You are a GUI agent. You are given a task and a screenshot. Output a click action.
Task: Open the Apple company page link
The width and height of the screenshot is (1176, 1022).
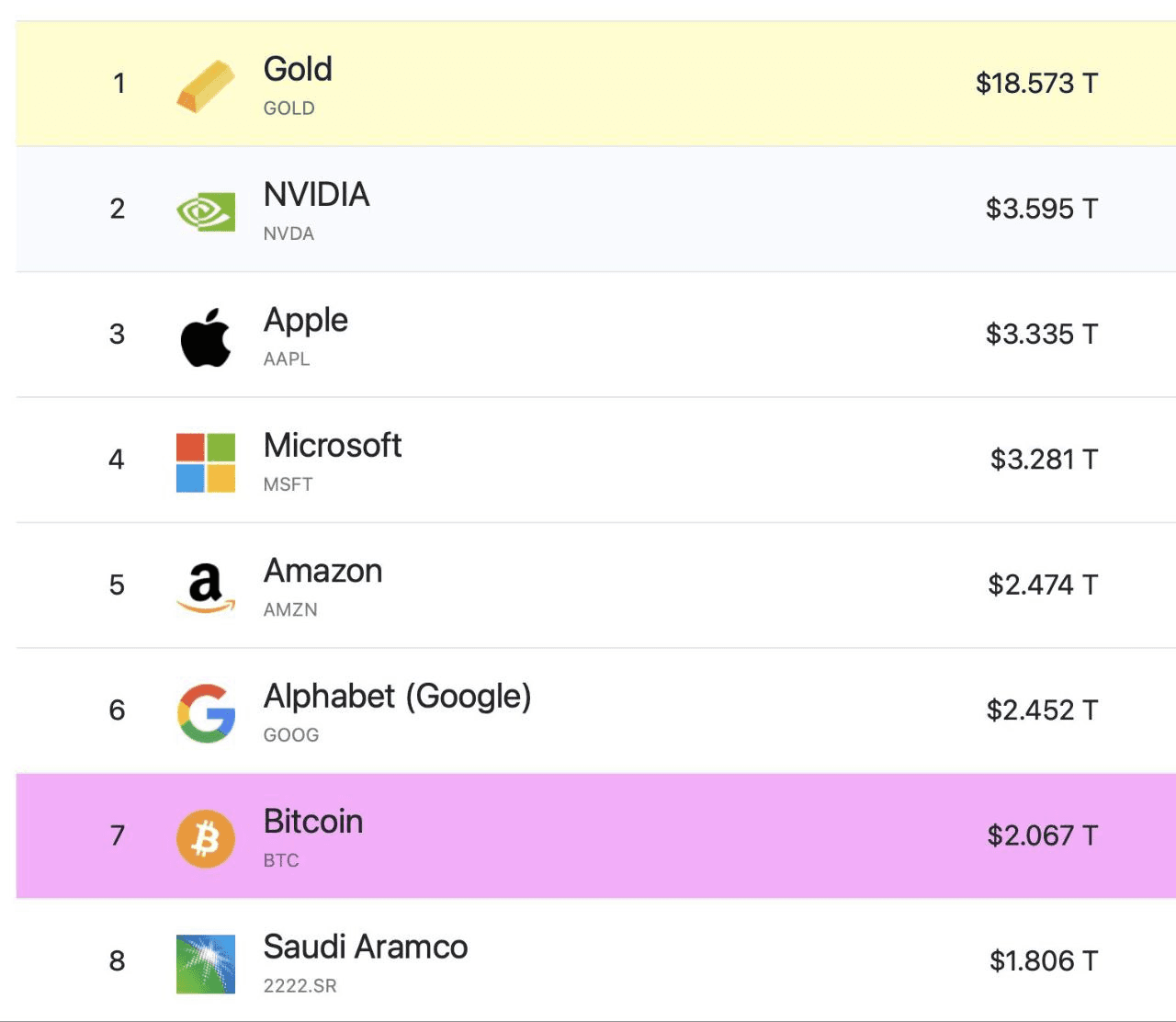click(x=306, y=321)
